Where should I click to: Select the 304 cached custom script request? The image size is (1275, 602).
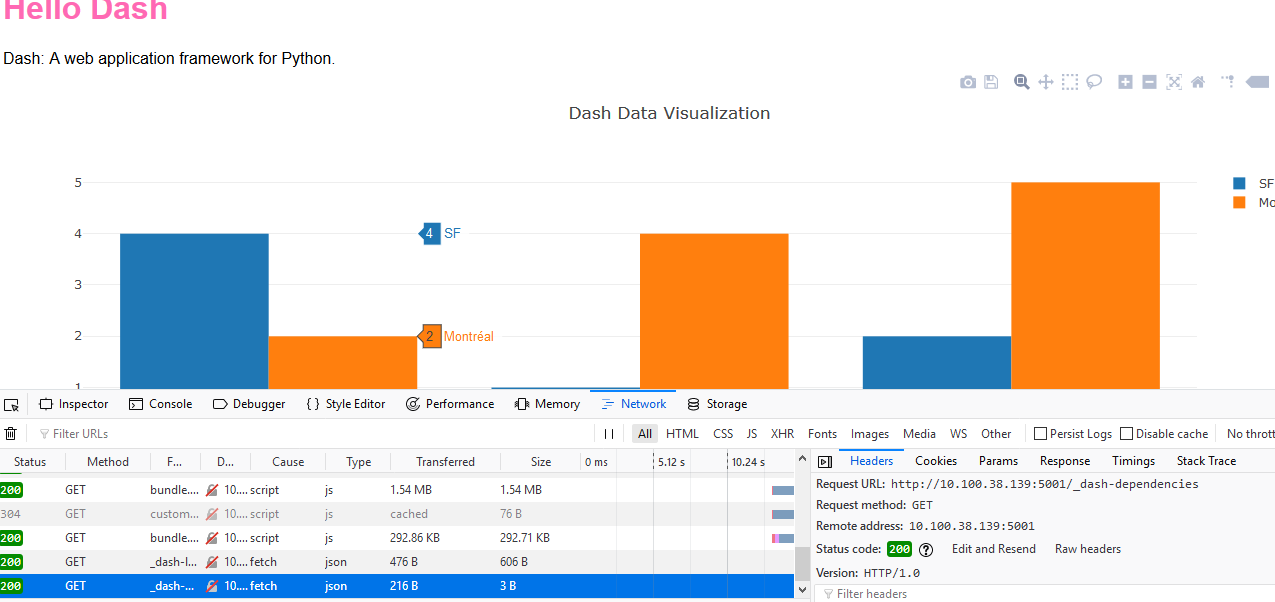click(398, 514)
